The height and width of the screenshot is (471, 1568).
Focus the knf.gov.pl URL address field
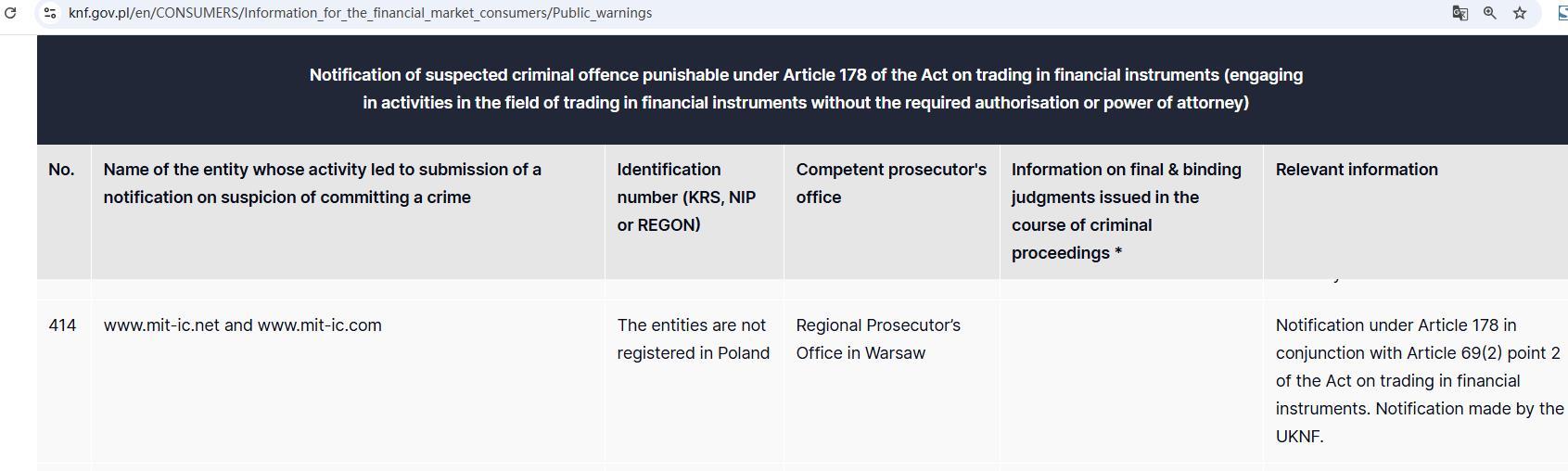[x=360, y=13]
